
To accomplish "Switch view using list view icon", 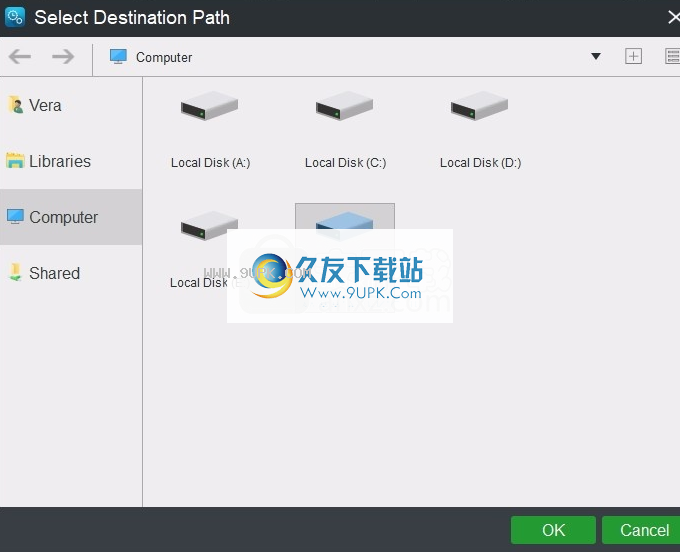I will coord(673,56).
